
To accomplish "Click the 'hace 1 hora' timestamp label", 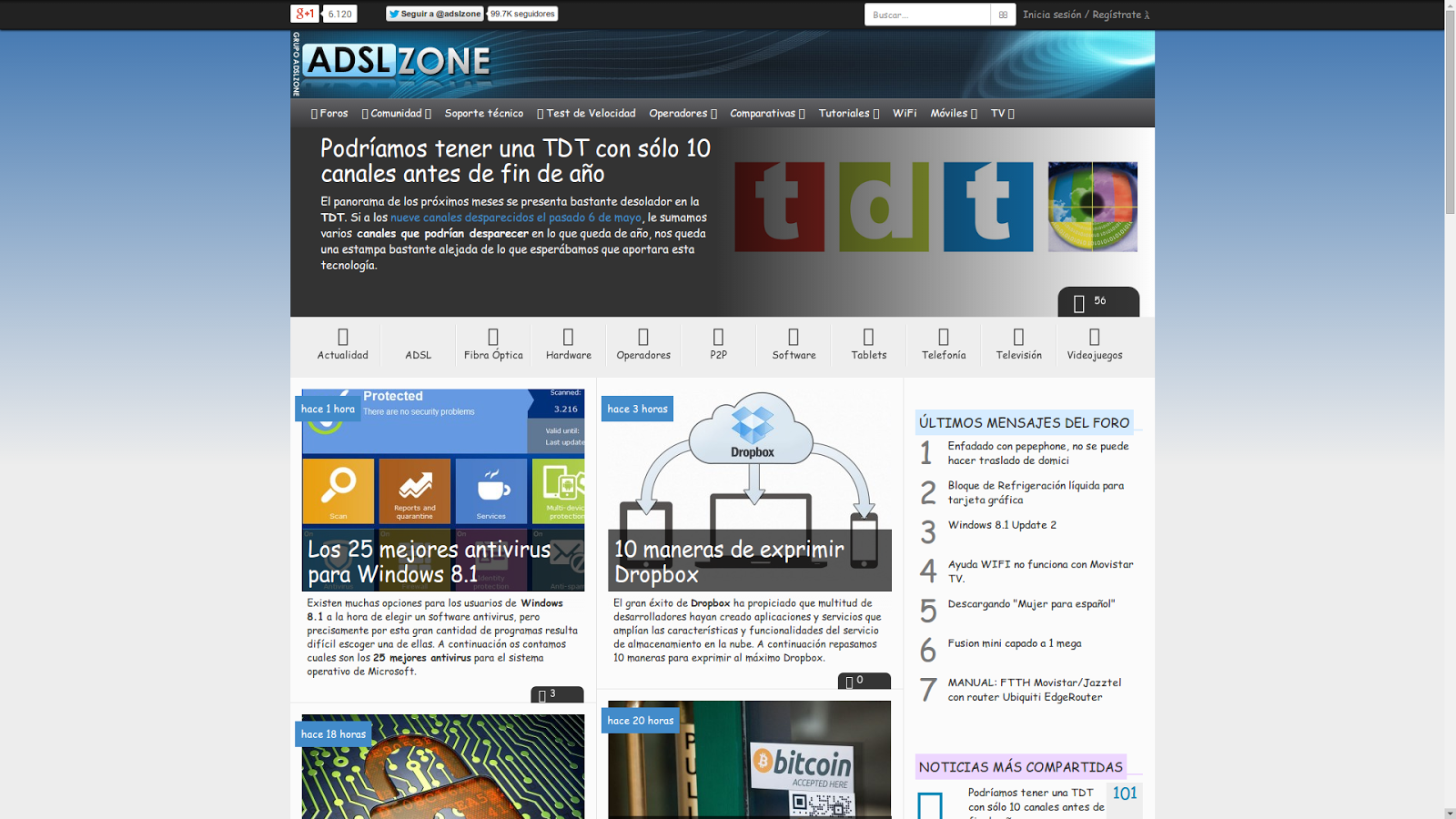I will pyautogui.click(x=328, y=409).
